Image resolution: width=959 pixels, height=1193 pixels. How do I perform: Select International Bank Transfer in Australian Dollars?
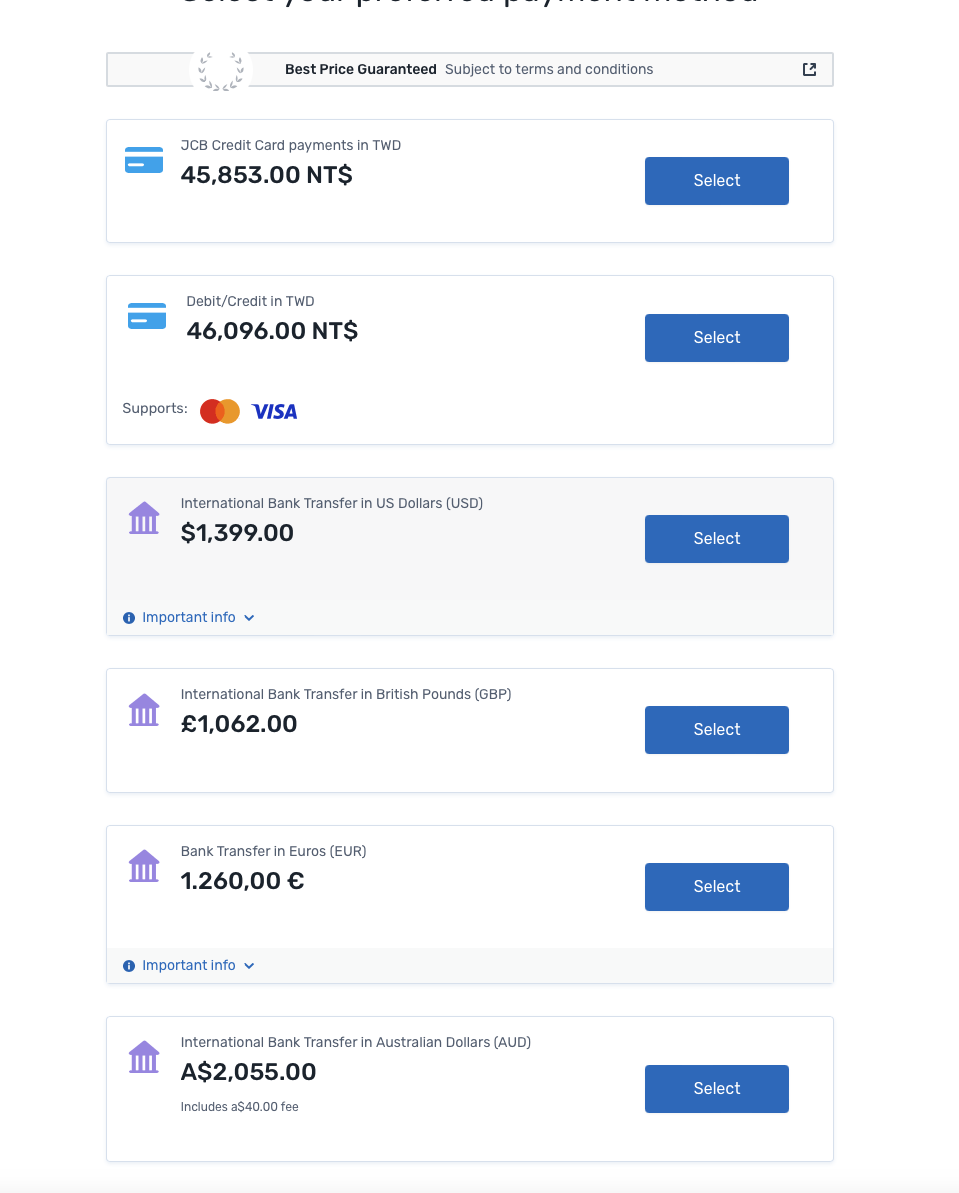tap(716, 1089)
